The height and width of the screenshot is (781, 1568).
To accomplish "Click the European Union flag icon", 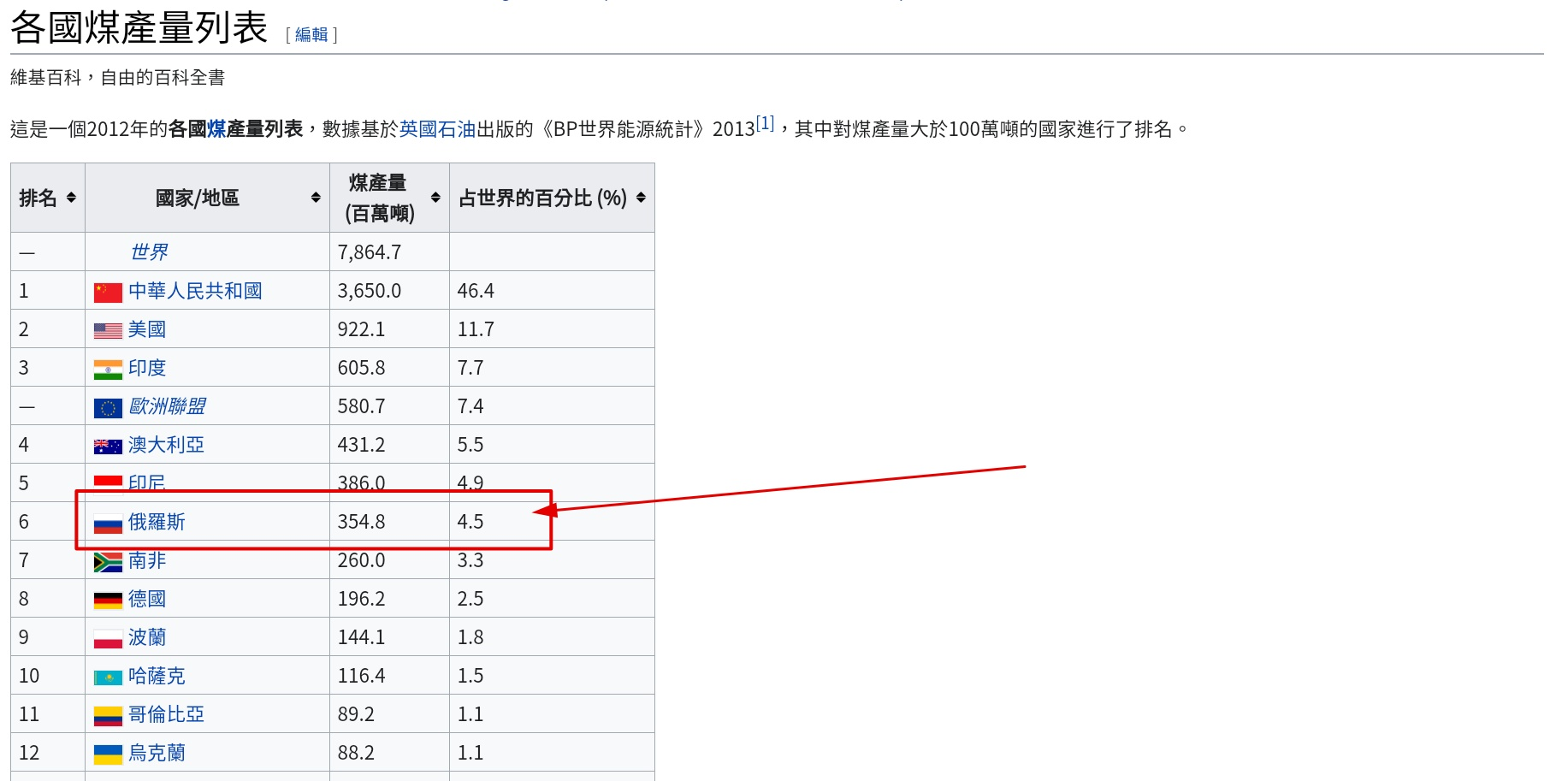I will click(108, 407).
